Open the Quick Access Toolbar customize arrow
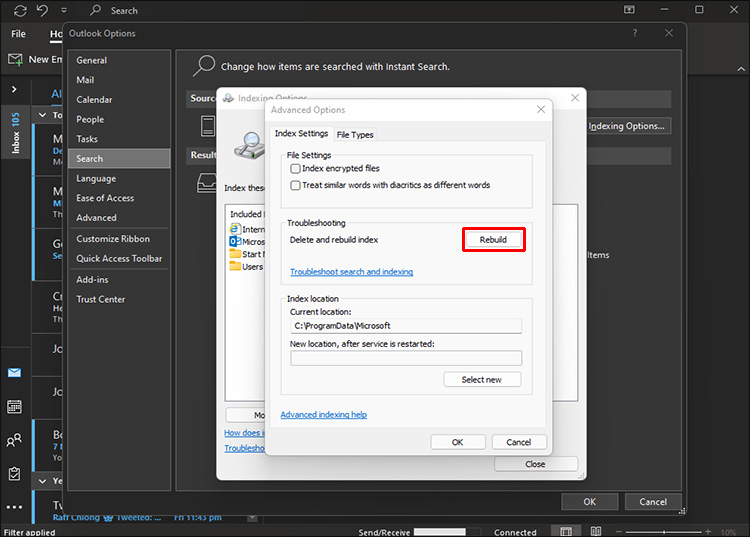 [64, 10]
